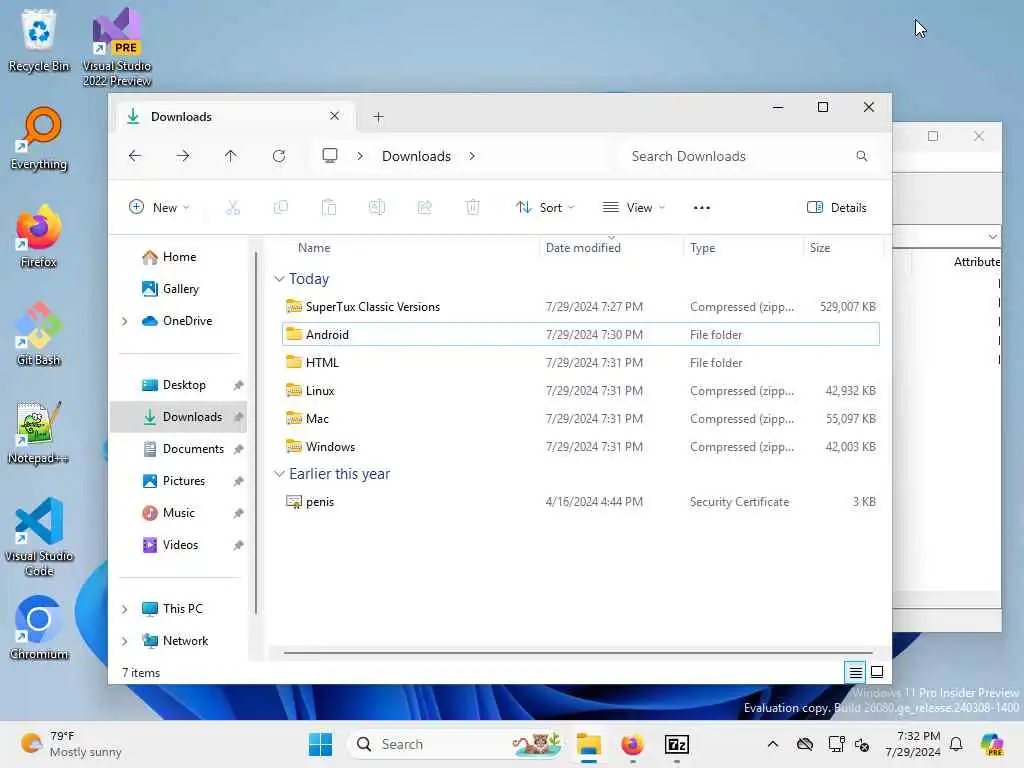Select the Git Bash desktop shortcut
The height and width of the screenshot is (768, 1024).
(39, 334)
